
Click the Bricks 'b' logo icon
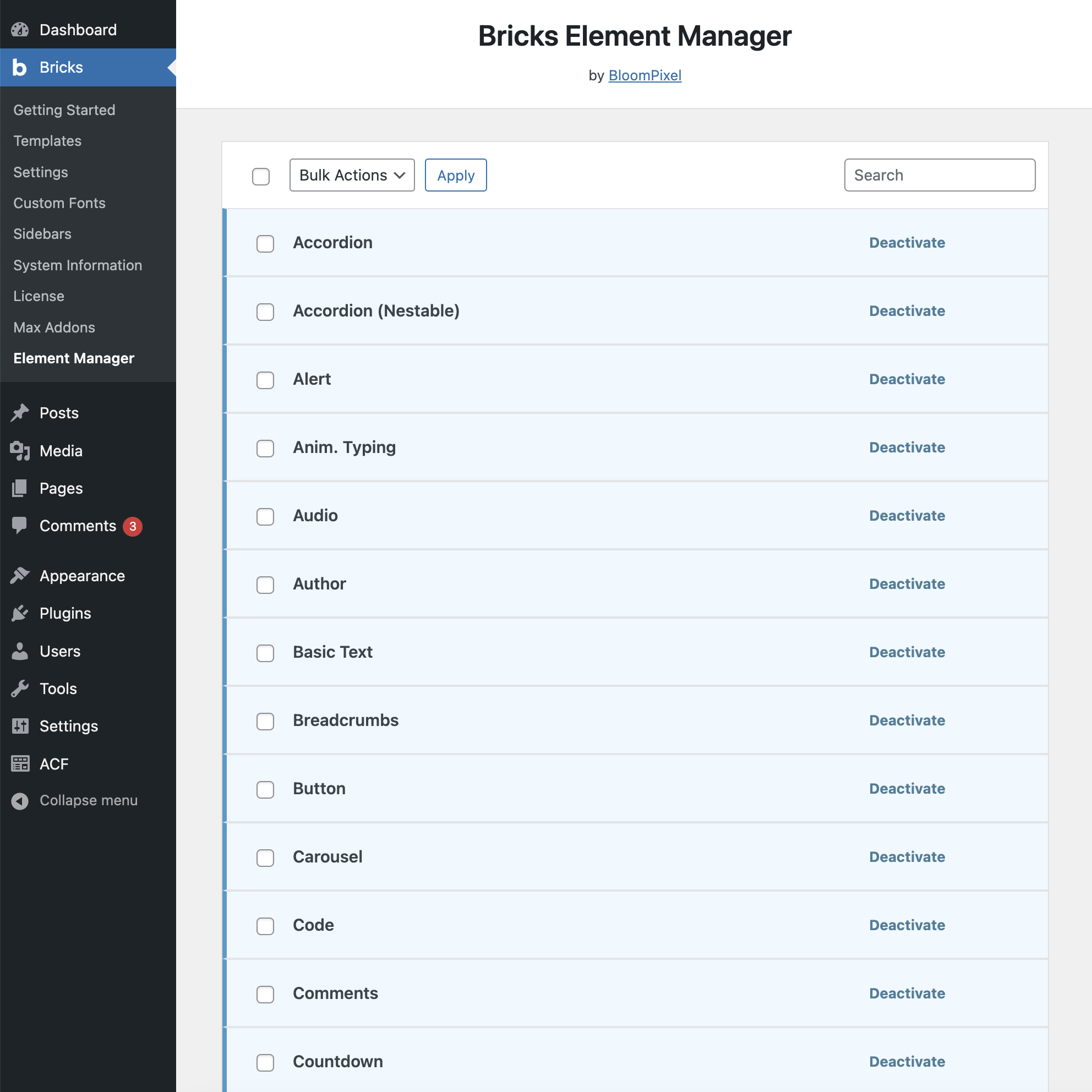[20, 67]
